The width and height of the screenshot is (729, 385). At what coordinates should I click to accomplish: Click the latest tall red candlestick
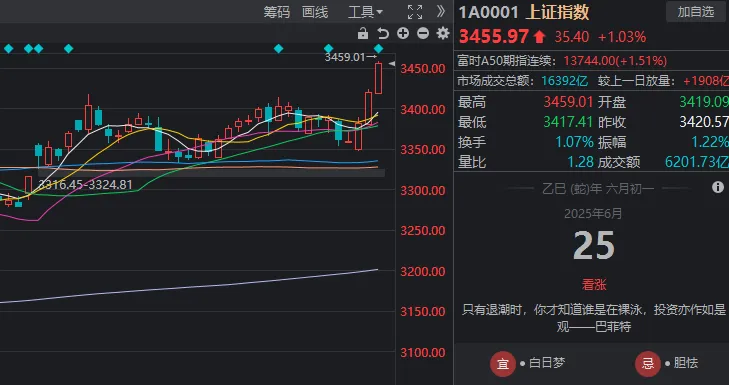click(x=378, y=78)
